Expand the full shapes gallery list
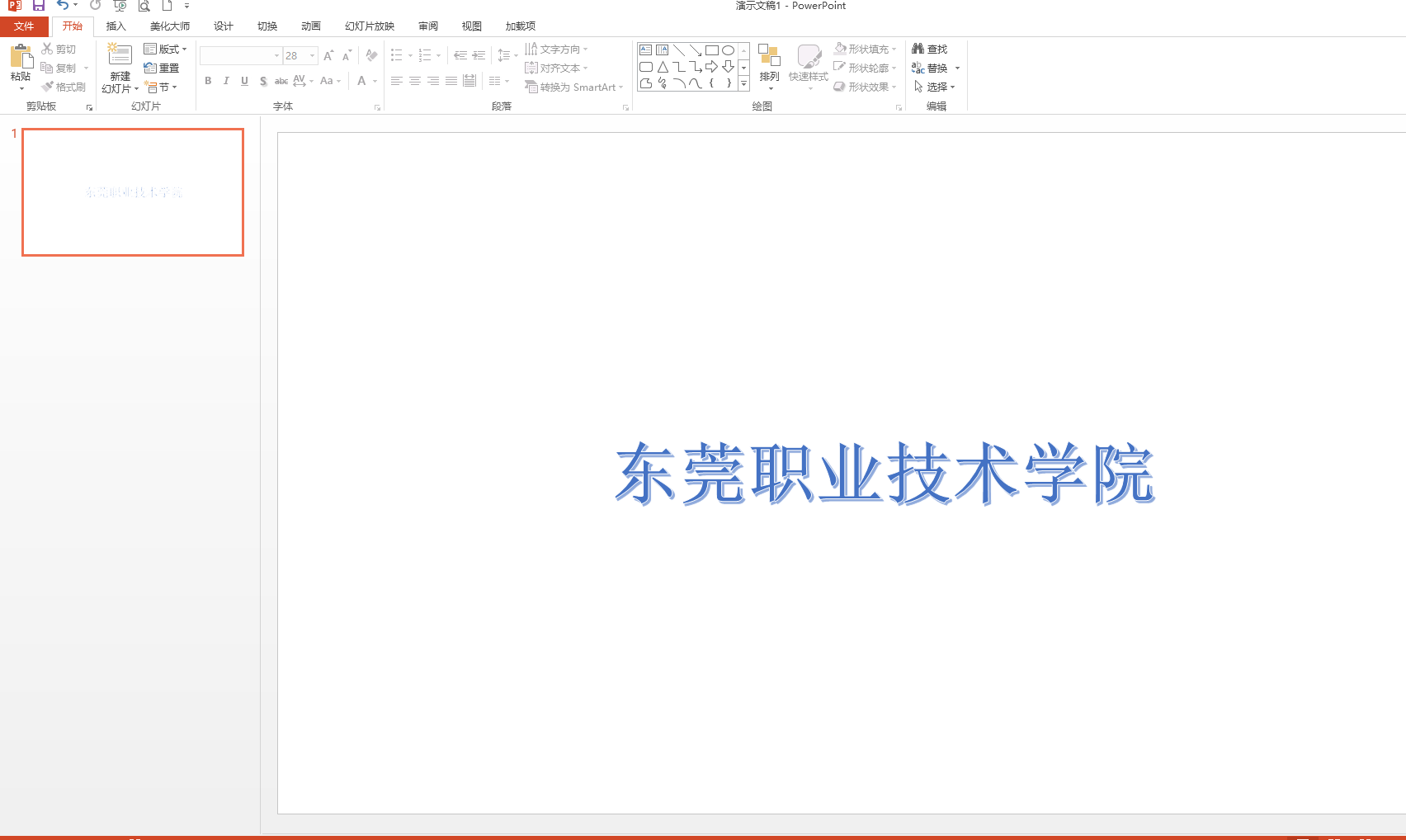This screenshot has width=1406, height=840. [743, 83]
